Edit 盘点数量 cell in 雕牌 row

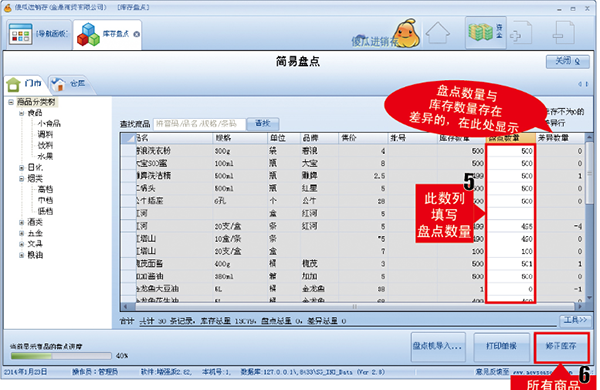pos(511,176)
